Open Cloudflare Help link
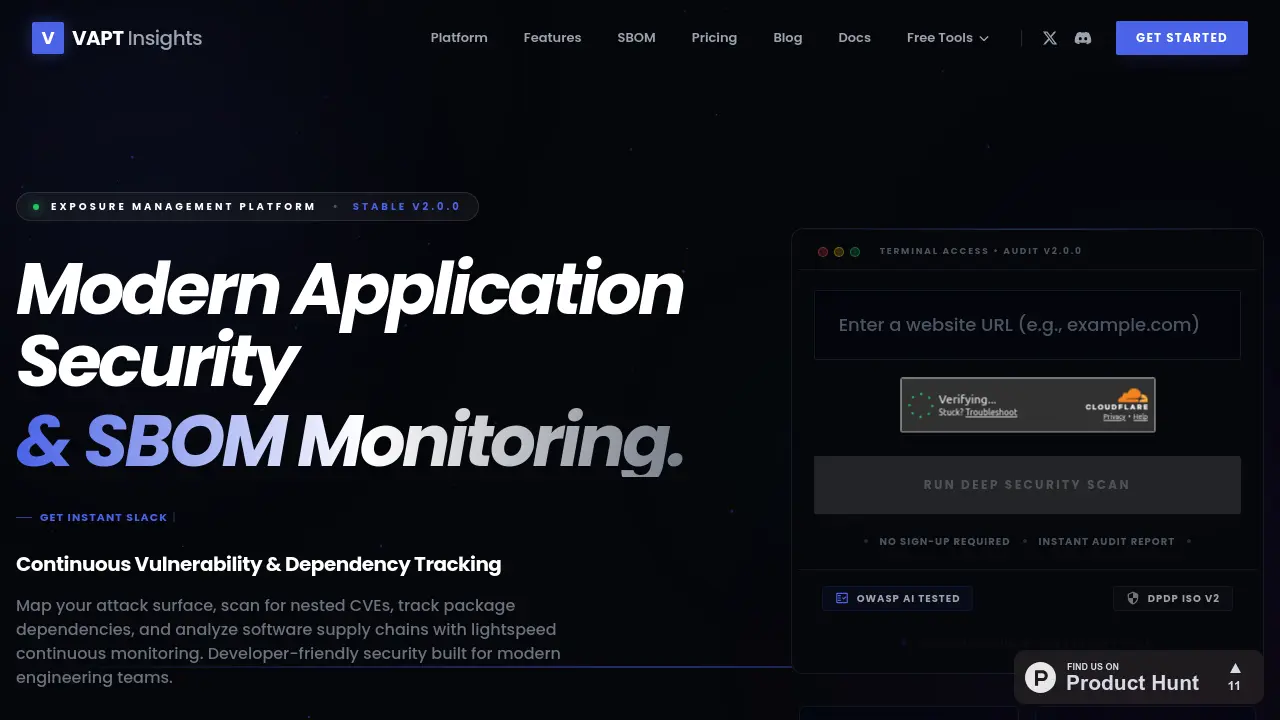The height and width of the screenshot is (720, 1280). (x=1140, y=416)
